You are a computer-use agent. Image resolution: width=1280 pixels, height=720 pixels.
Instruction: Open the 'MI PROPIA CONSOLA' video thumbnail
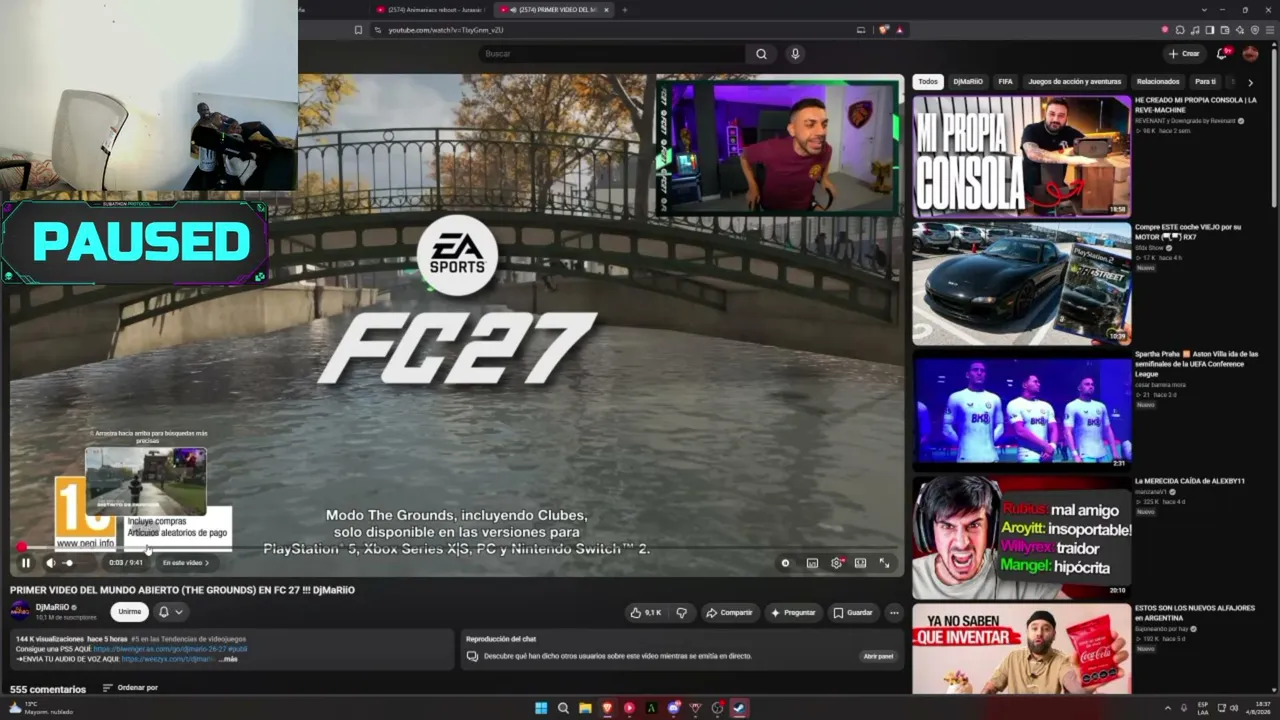[x=1022, y=156]
